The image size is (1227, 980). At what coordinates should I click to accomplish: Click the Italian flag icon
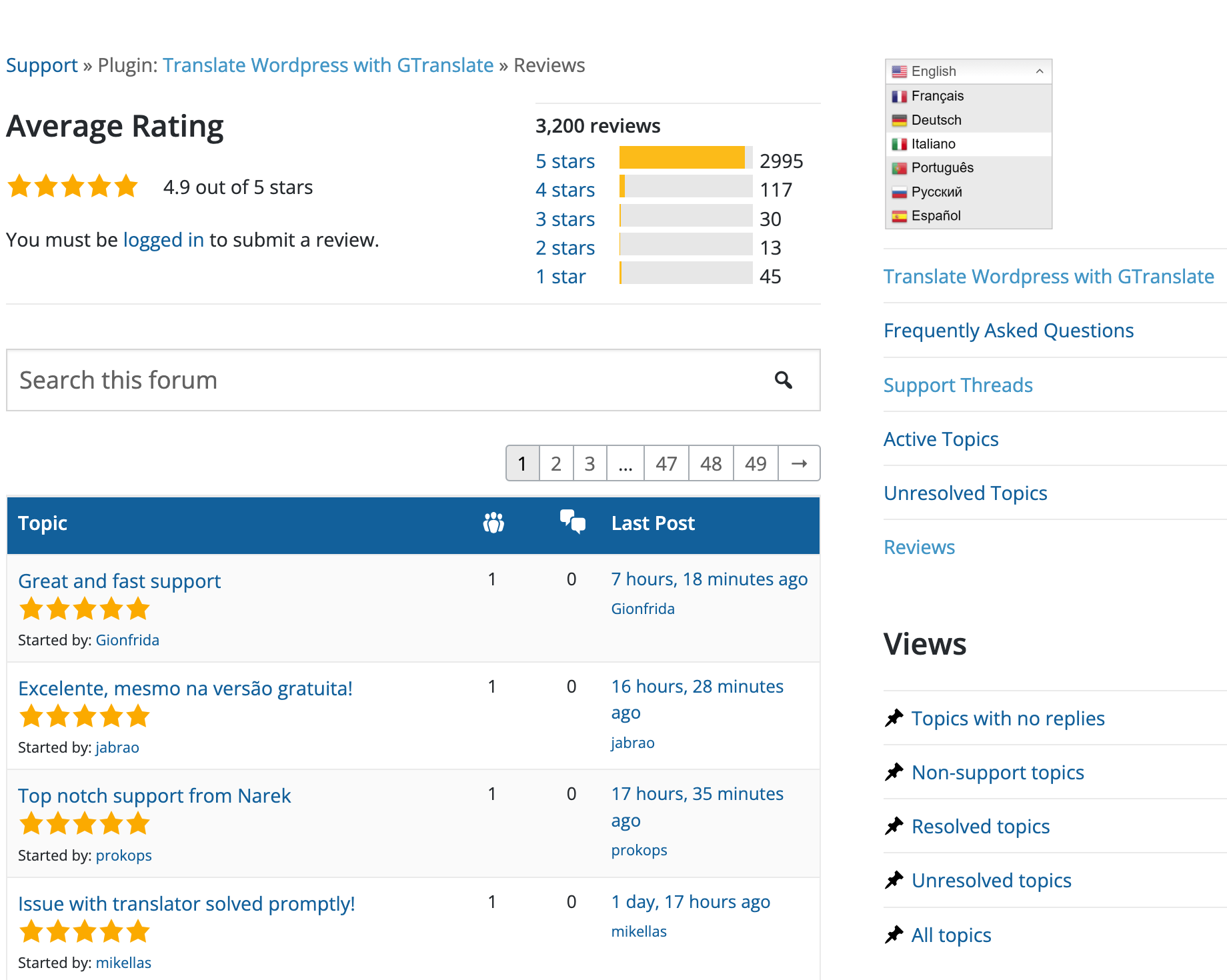pyautogui.click(x=900, y=144)
